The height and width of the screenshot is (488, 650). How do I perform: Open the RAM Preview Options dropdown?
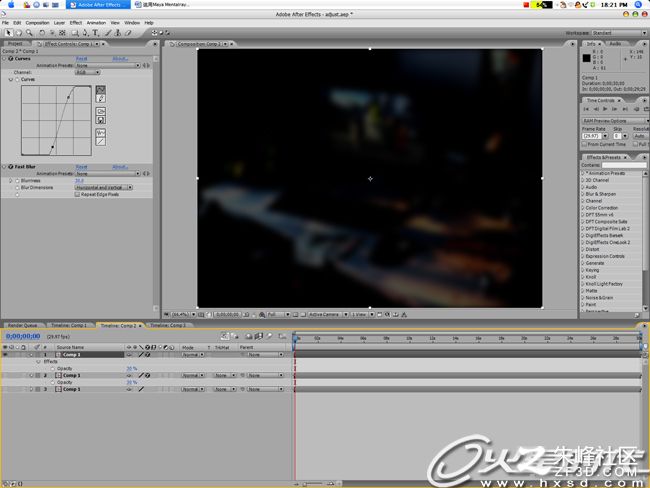coord(615,121)
